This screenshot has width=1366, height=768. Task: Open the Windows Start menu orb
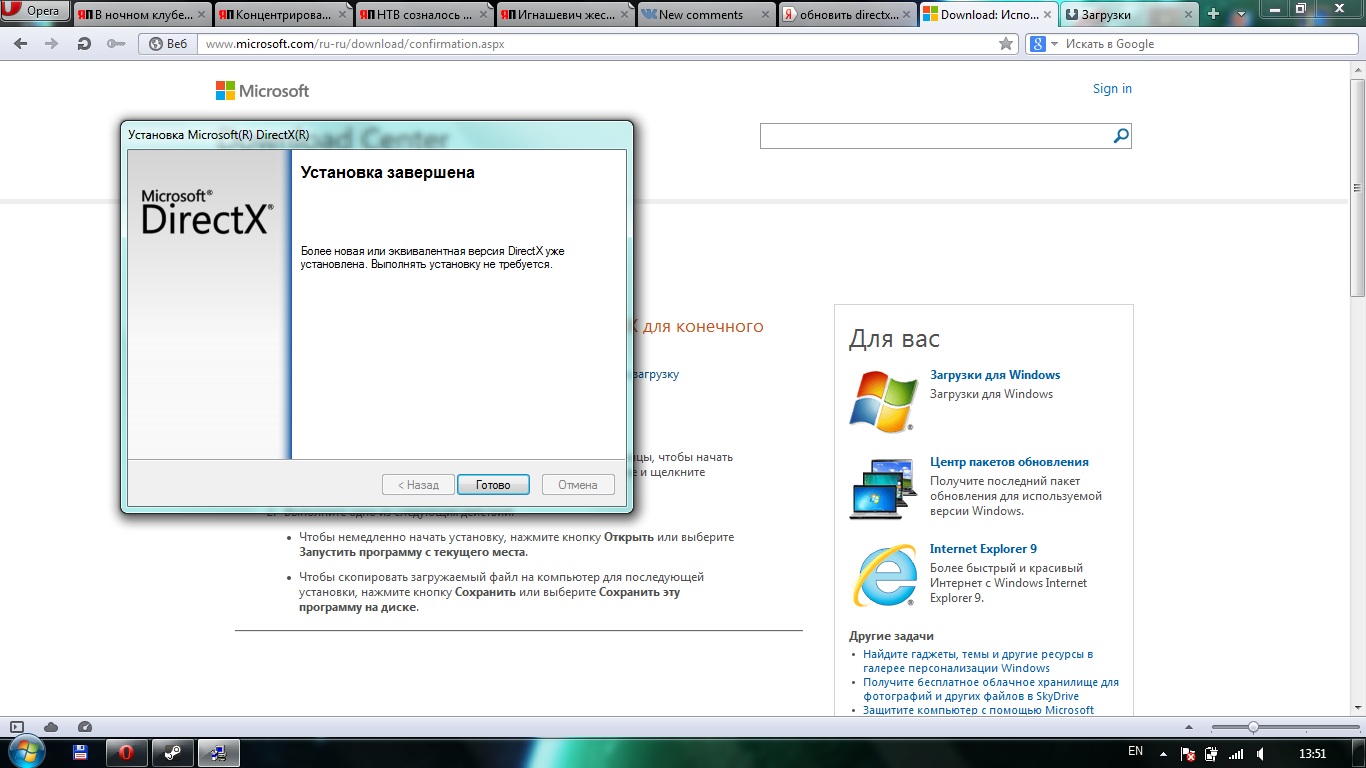coord(25,752)
